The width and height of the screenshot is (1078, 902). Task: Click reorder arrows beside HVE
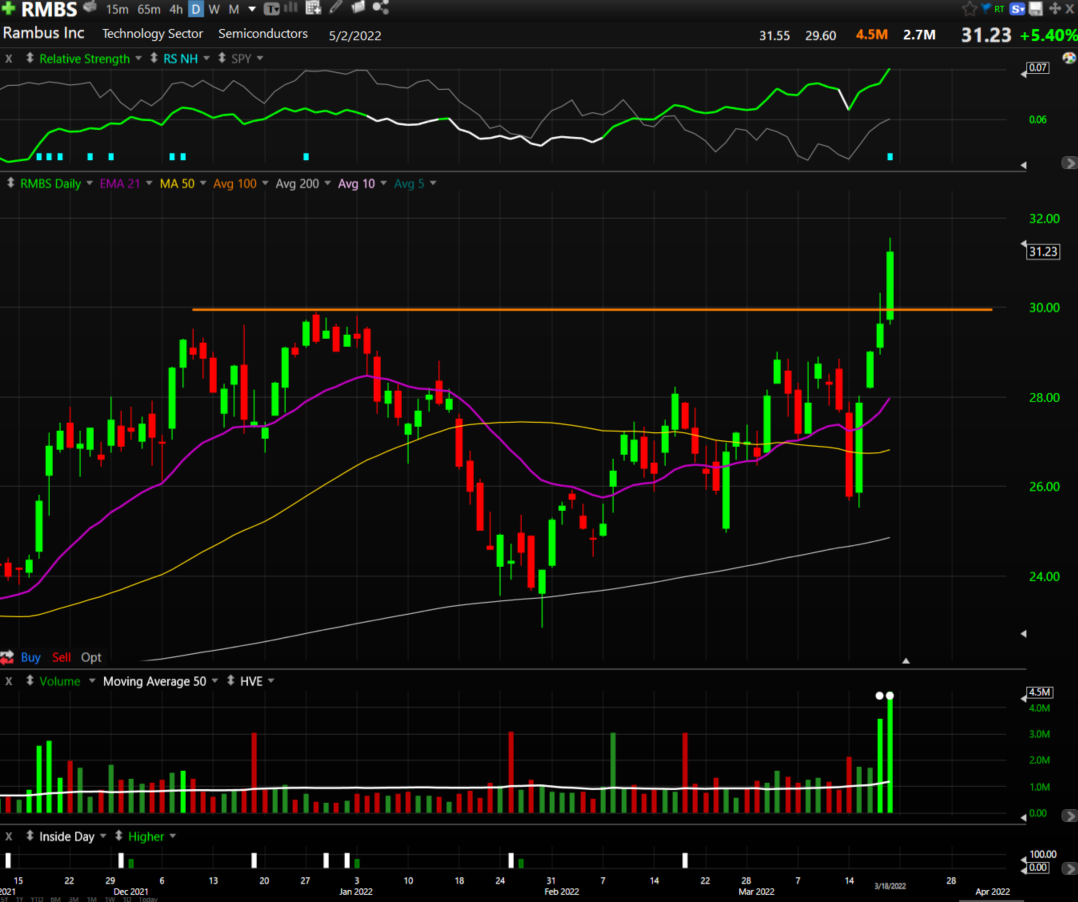coord(230,681)
